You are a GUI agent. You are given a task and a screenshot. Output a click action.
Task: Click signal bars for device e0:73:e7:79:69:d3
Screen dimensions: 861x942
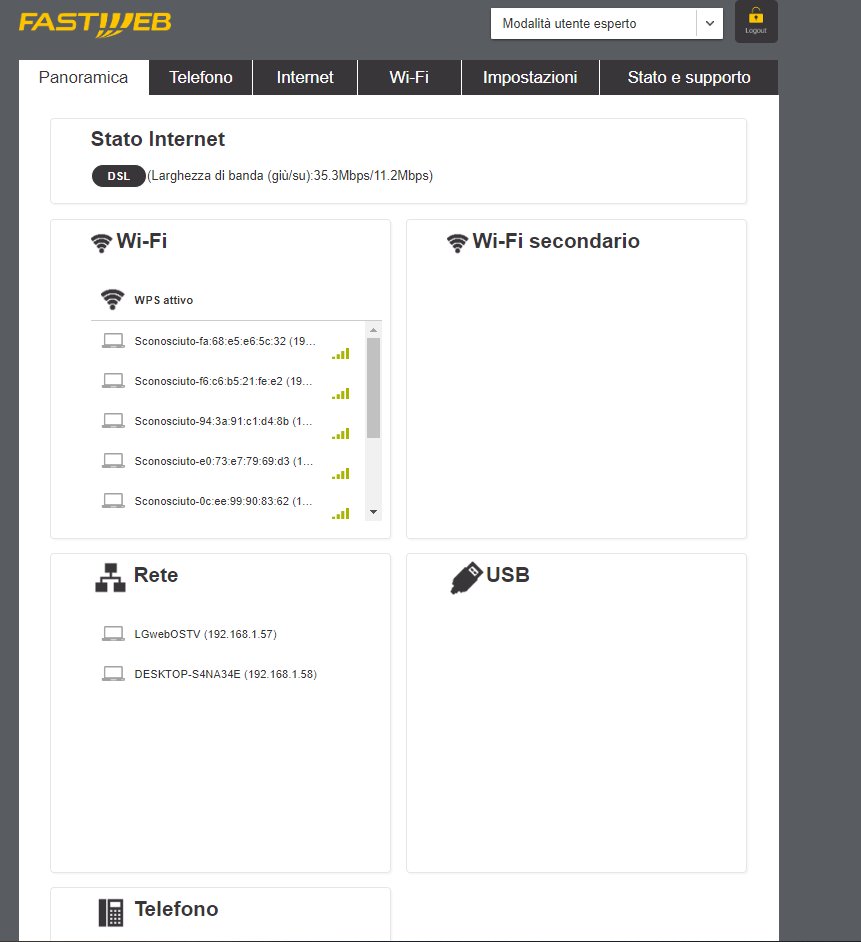(341, 474)
